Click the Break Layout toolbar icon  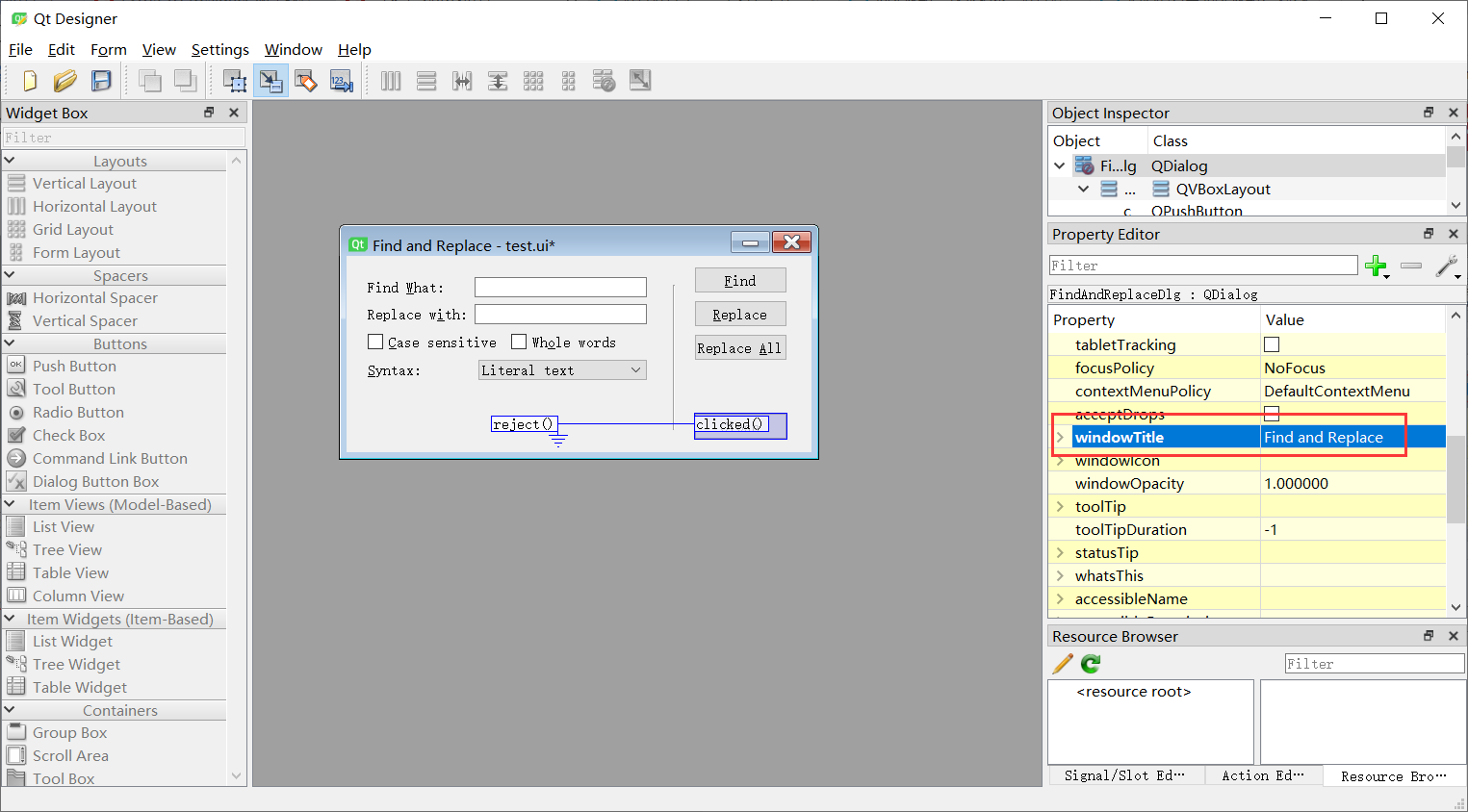(x=605, y=81)
